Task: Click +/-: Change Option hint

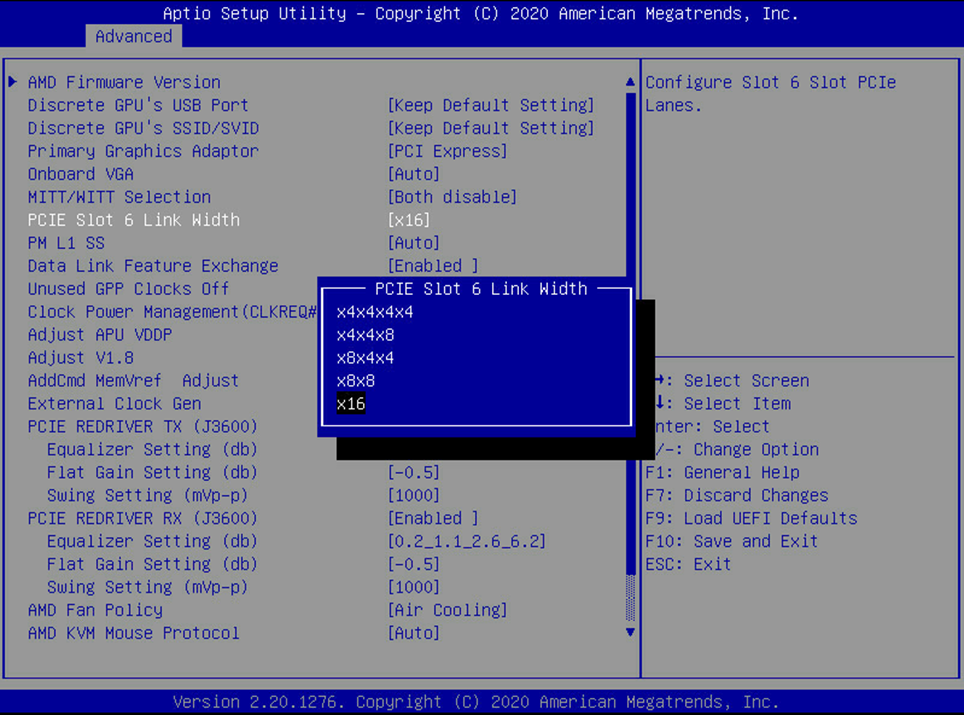Action: (x=737, y=449)
